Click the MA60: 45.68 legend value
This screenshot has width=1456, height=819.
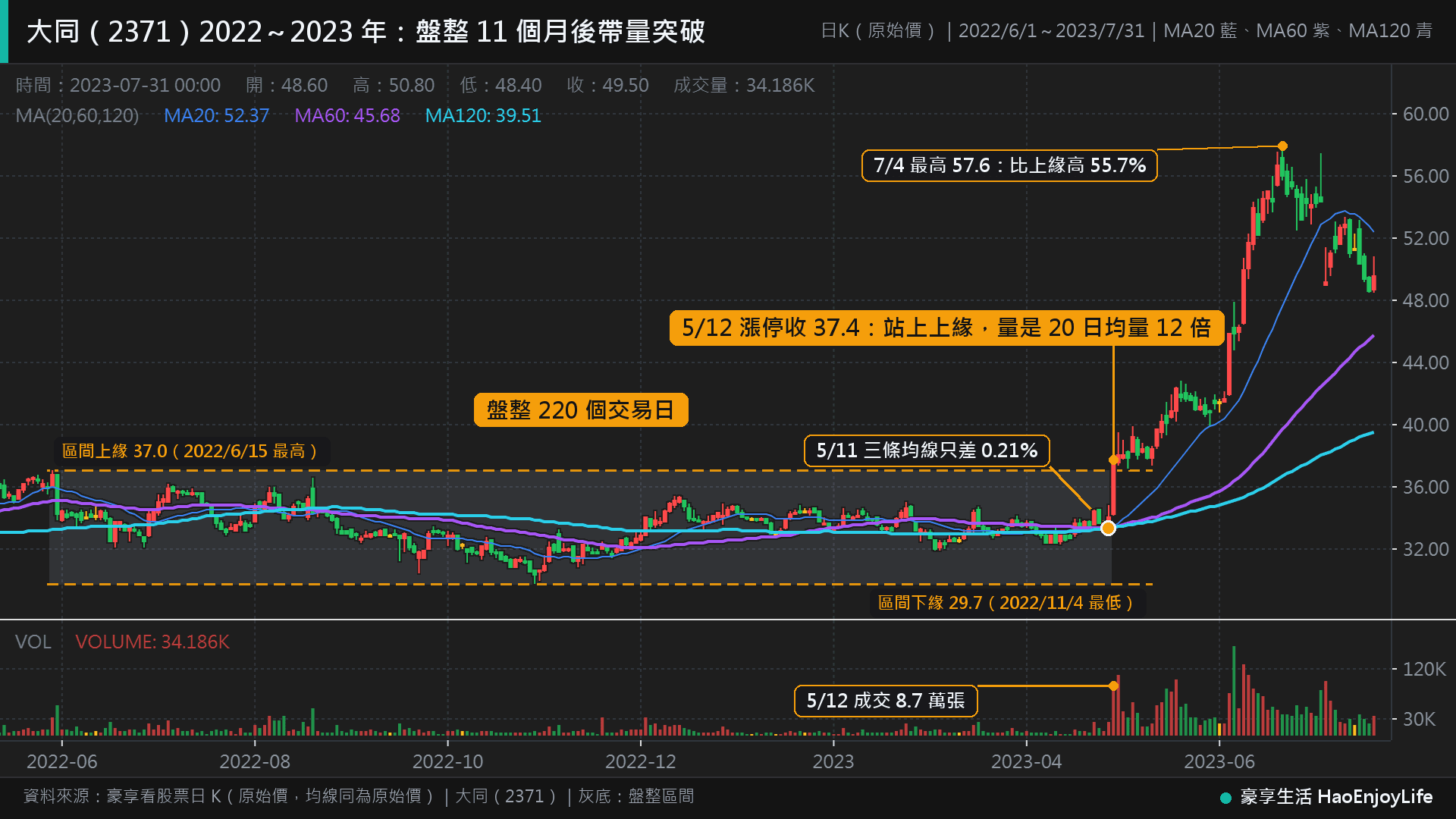[347, 116]
